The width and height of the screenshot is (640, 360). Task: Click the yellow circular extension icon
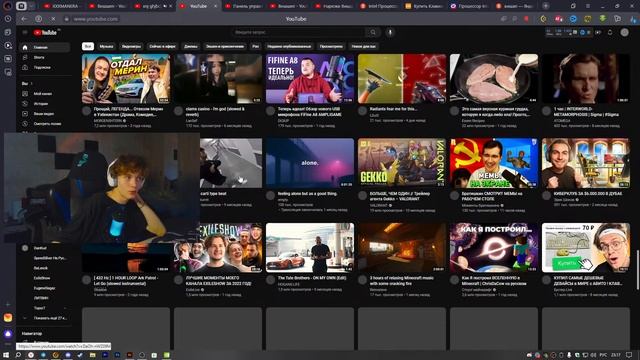click(x=543, y=19)
